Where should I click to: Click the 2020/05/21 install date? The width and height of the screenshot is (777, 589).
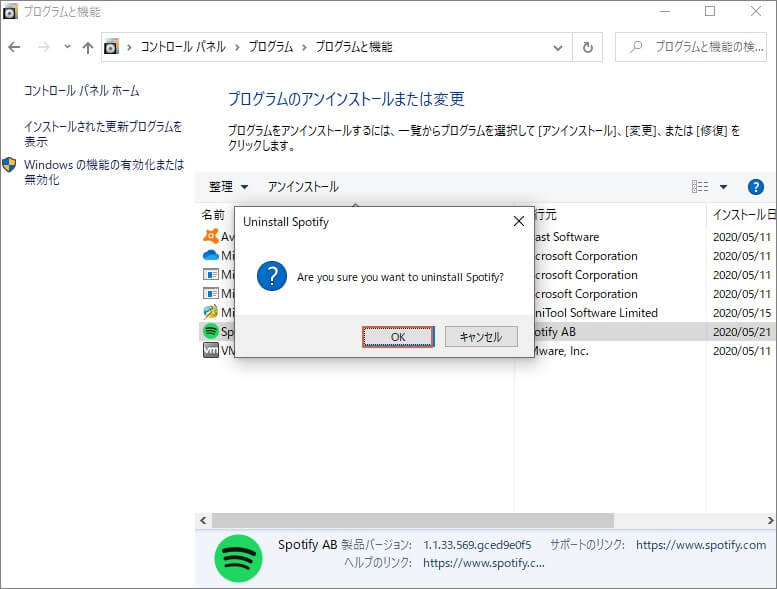pos(742,332)
